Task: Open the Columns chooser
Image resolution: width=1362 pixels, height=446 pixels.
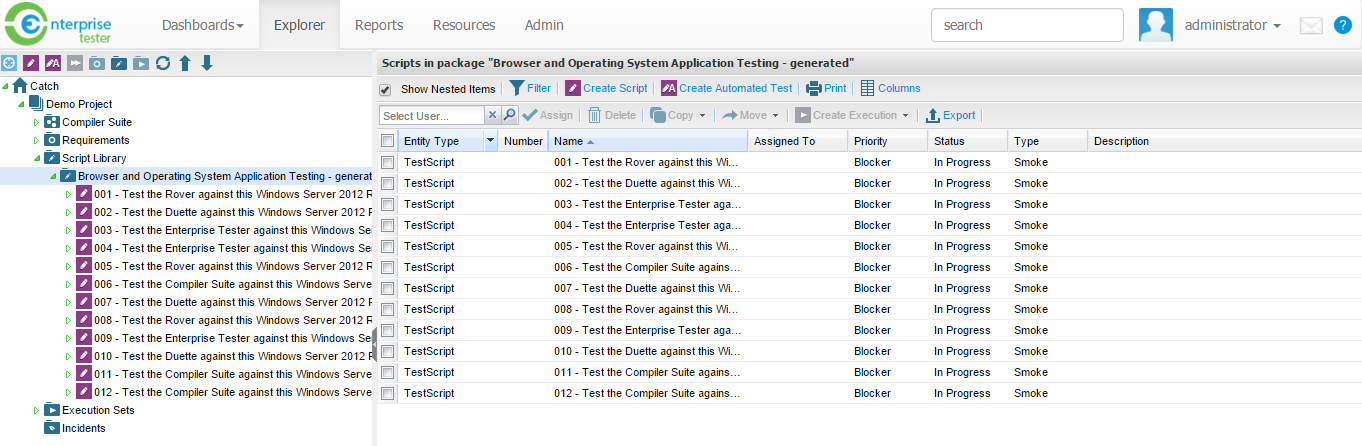Action: [890, 89]
